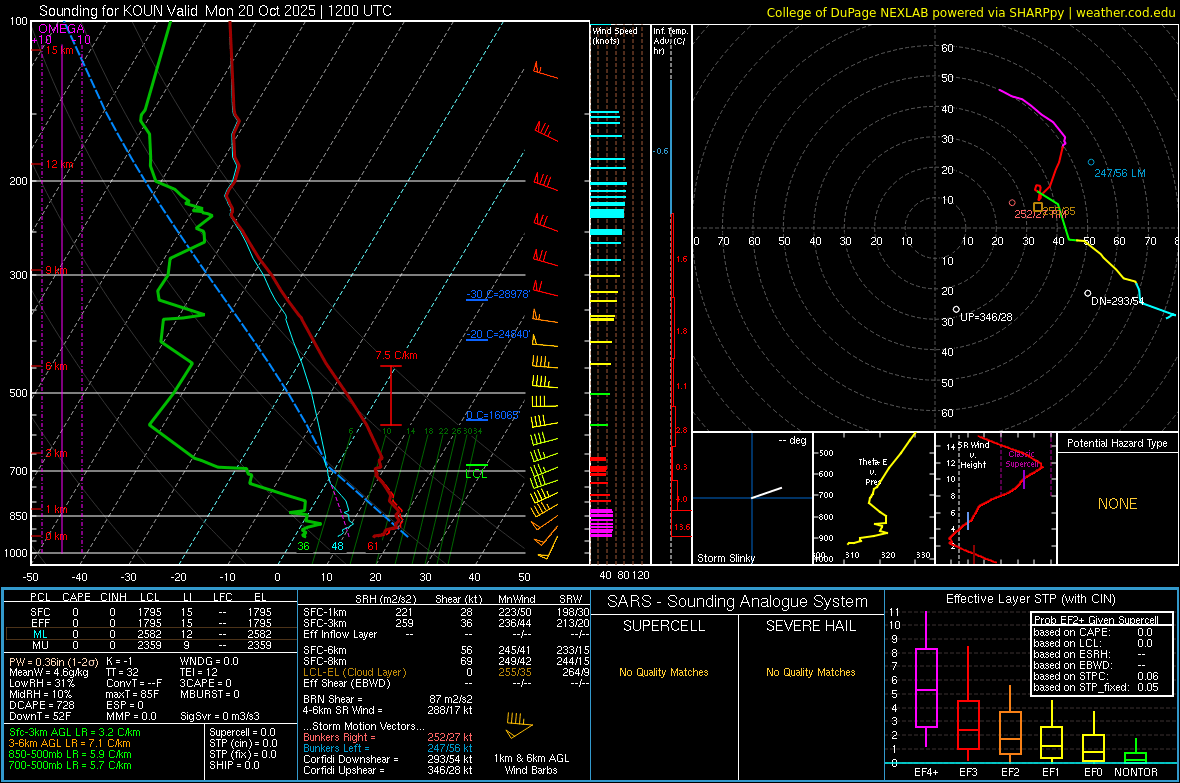Click the 'Corfidi Upshear =' line

388,770
